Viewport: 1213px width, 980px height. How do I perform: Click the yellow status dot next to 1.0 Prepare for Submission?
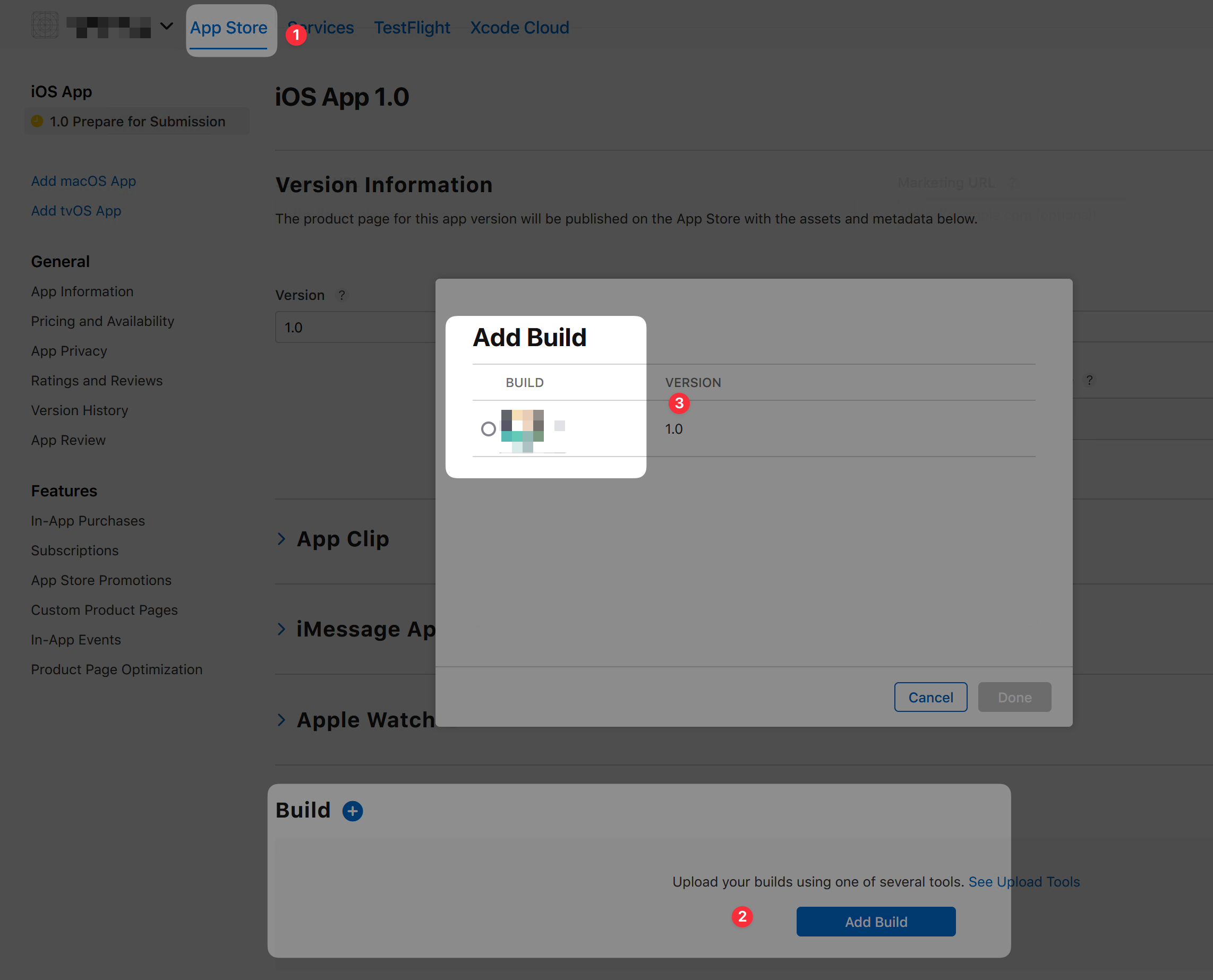click(x=37, y=122)
